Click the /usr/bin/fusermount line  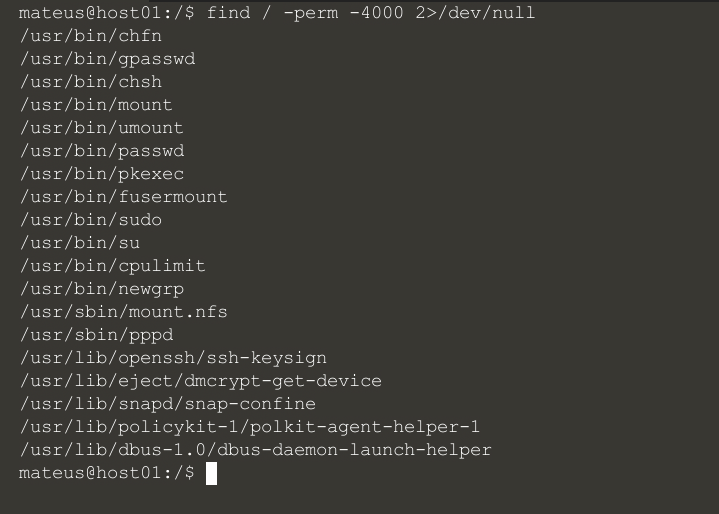pyautogui.click(x=123, y=197)
